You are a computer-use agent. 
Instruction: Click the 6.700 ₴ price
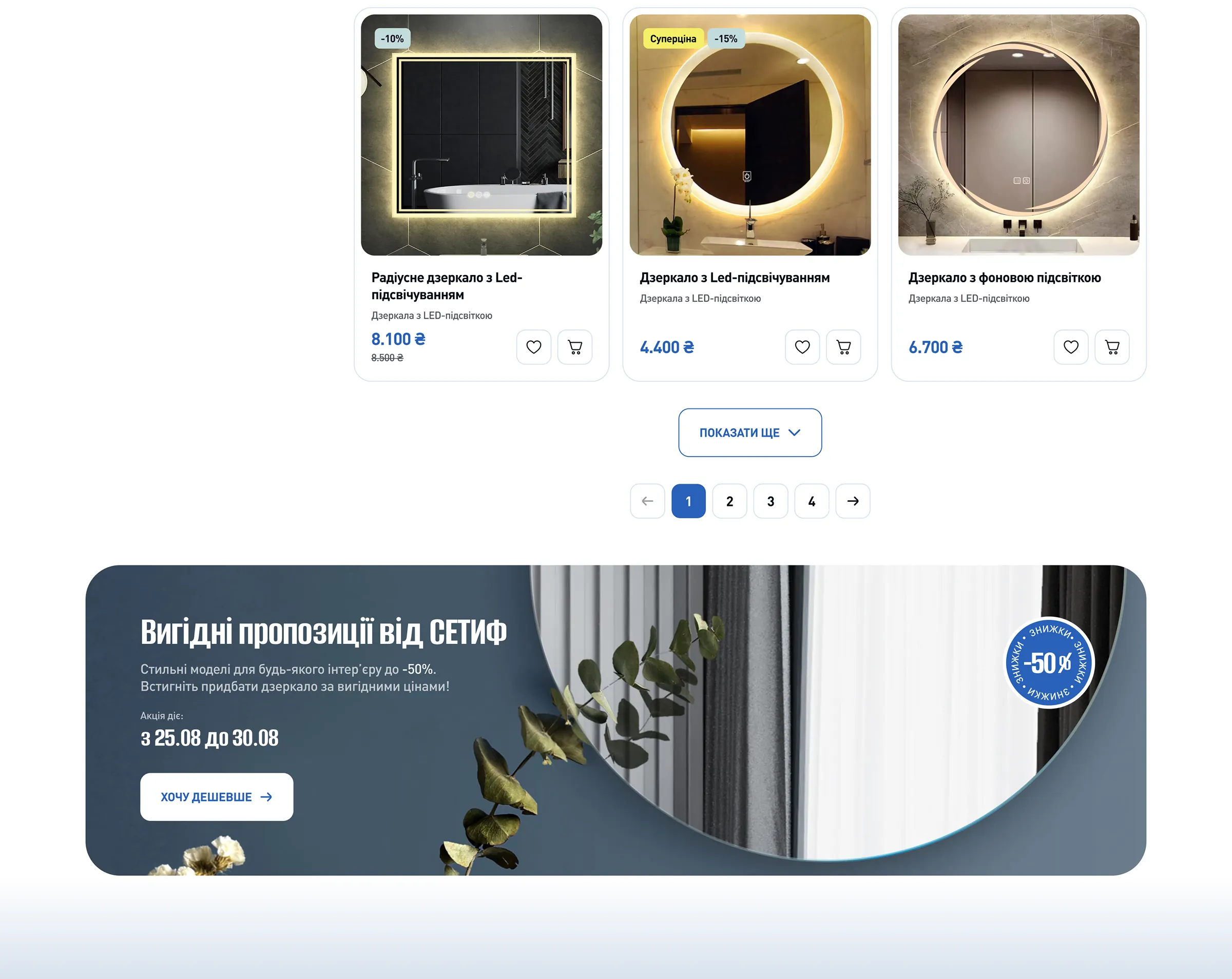(x=935, y=347)
